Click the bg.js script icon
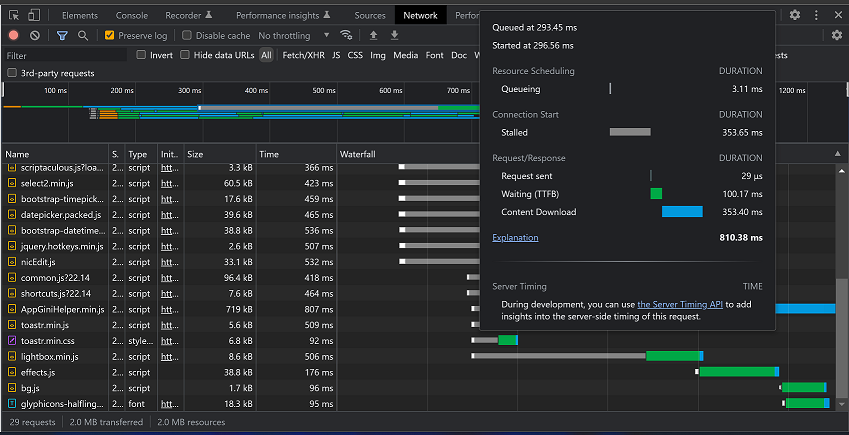Image resolution: width=849 pixels, height=435 pixels. [12, 388]
